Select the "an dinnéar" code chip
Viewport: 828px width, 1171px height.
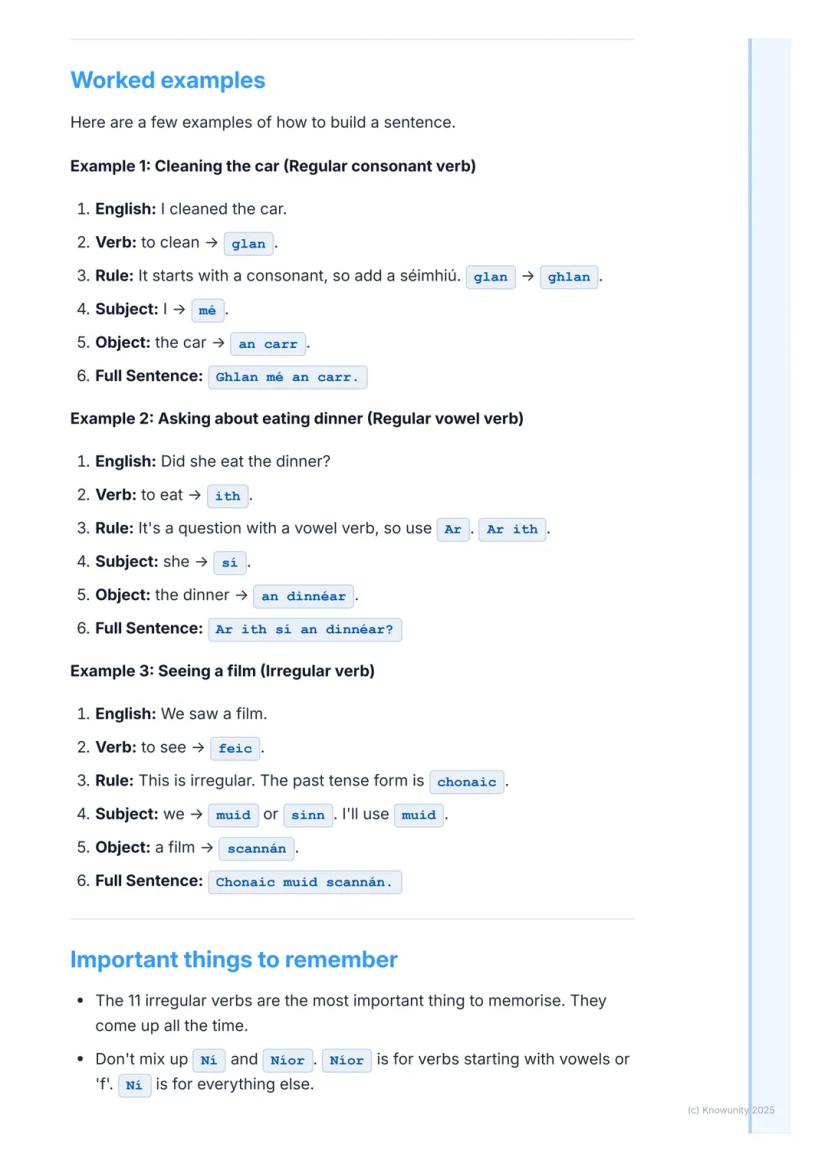[303, 596]
